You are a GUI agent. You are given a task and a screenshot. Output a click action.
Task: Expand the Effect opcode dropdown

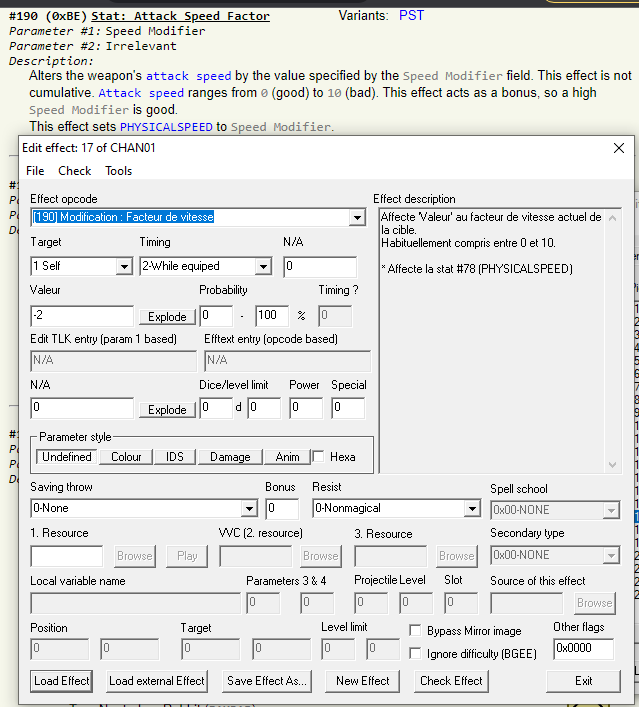[357, 218]
